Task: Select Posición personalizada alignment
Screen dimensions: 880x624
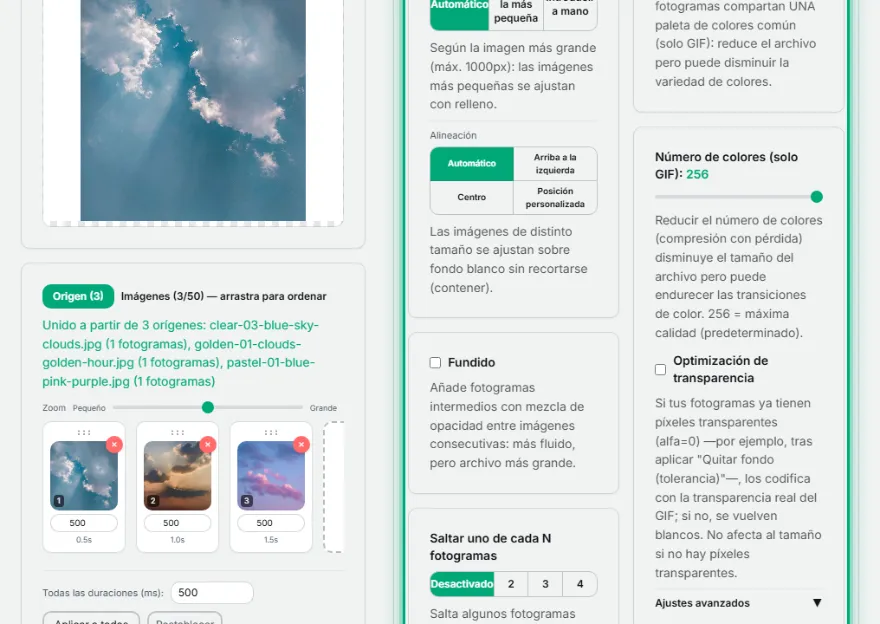Action: pos(555,198)
